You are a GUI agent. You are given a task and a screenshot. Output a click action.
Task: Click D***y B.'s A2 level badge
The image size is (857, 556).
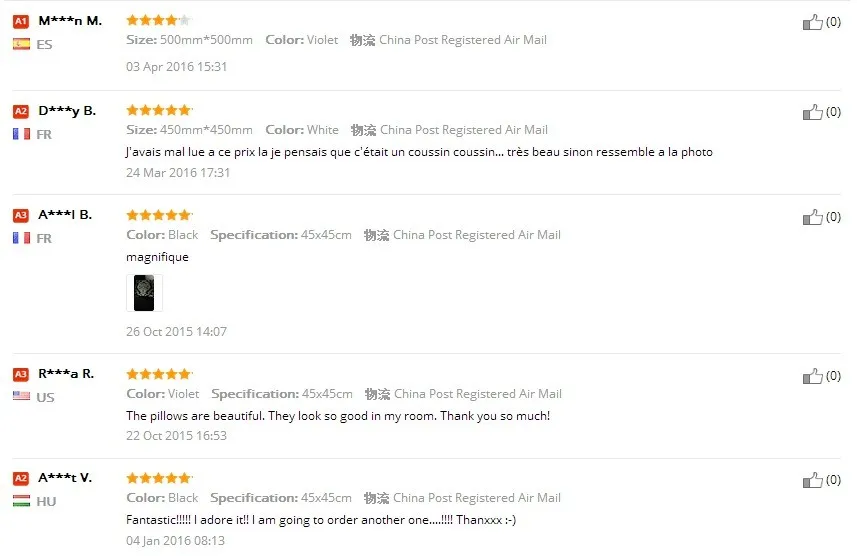point(21,112)
